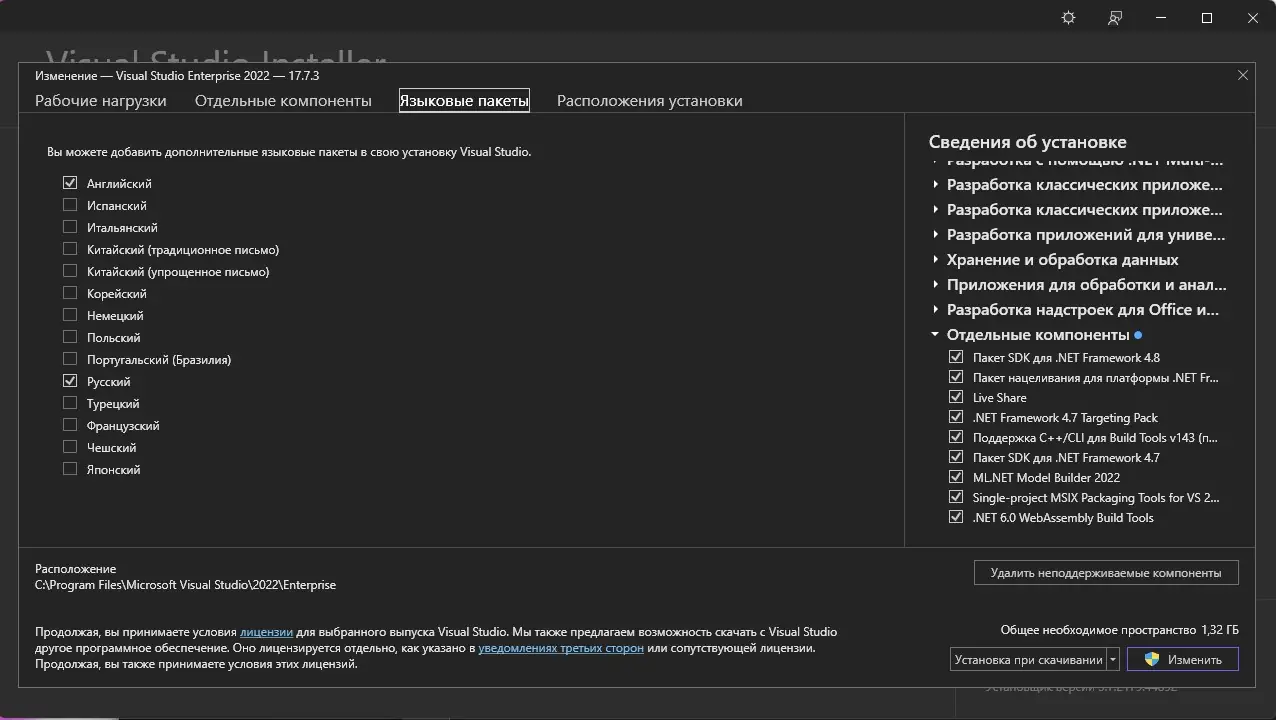Open the Установка при скачивании dropdown arrow
This screenshot has width=1276, height=720.
(1113, 659)
